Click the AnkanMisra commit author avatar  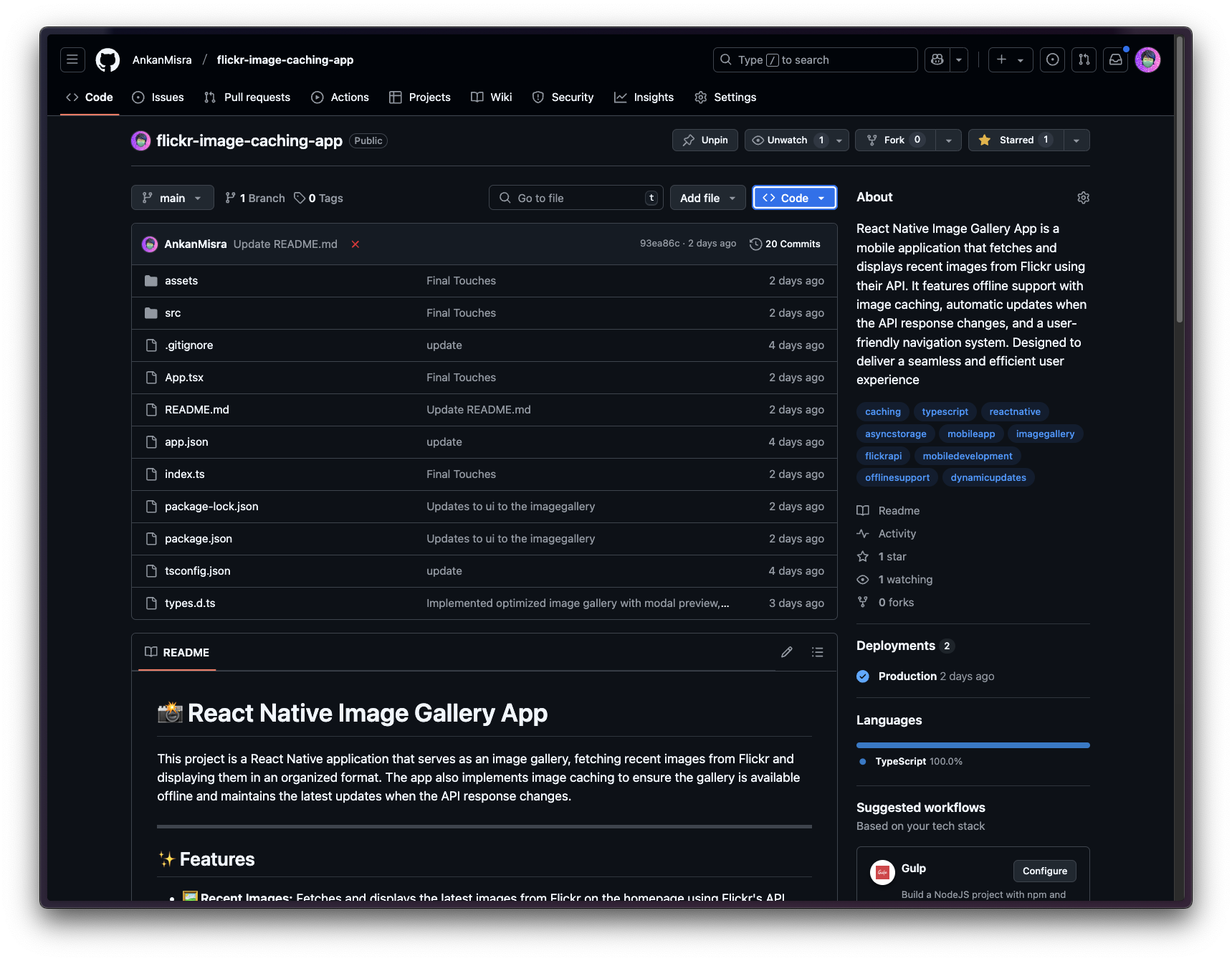(x=150, y=244)
